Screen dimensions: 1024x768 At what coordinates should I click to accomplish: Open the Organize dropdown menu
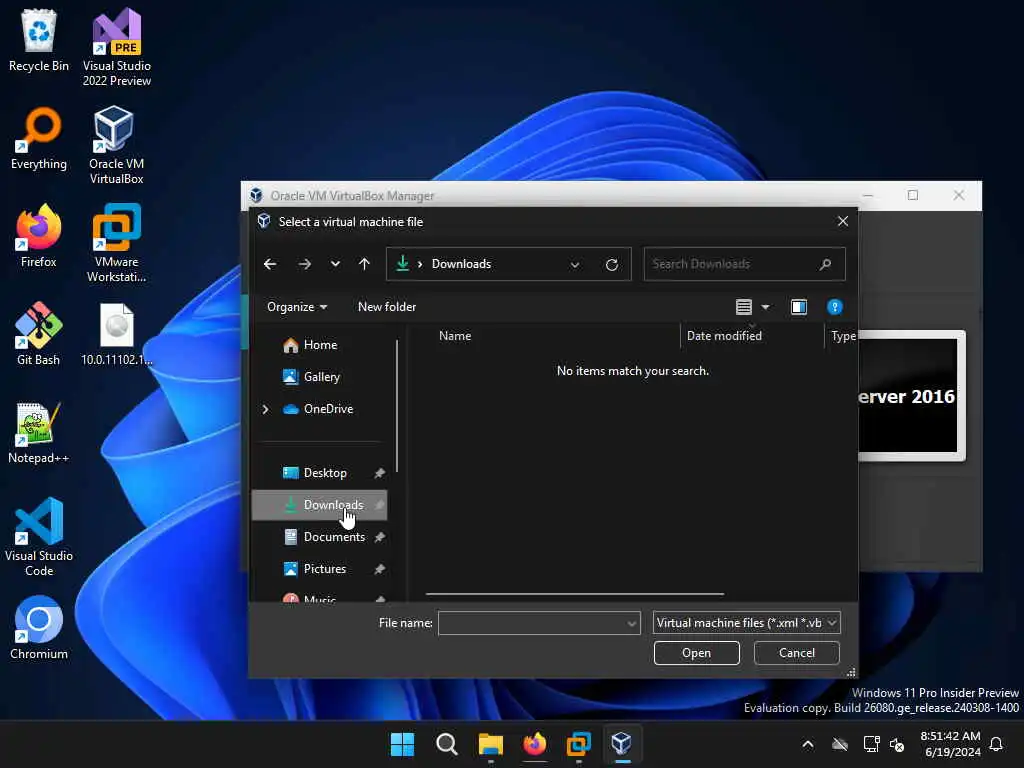297,307
